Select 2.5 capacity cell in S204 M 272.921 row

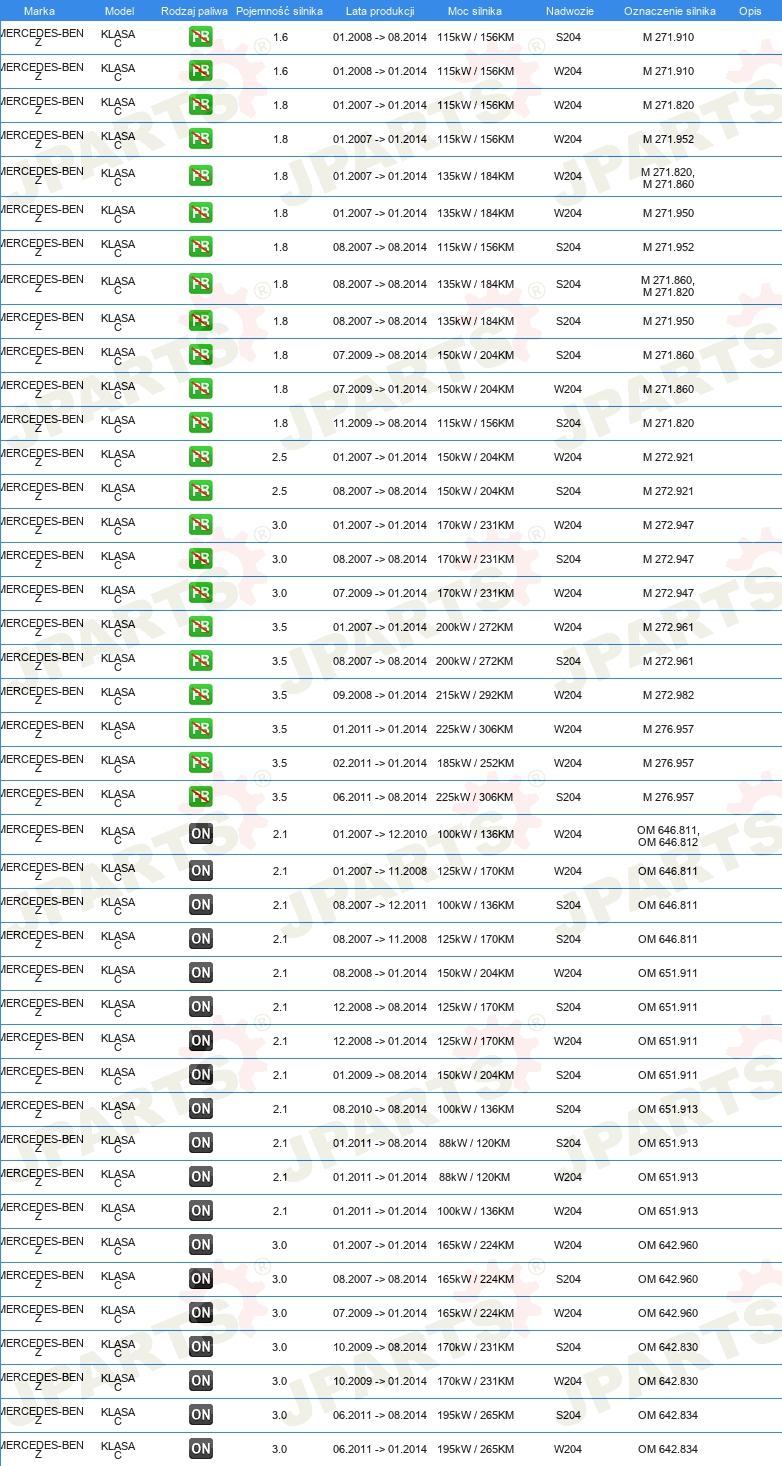tap(280, 491)
